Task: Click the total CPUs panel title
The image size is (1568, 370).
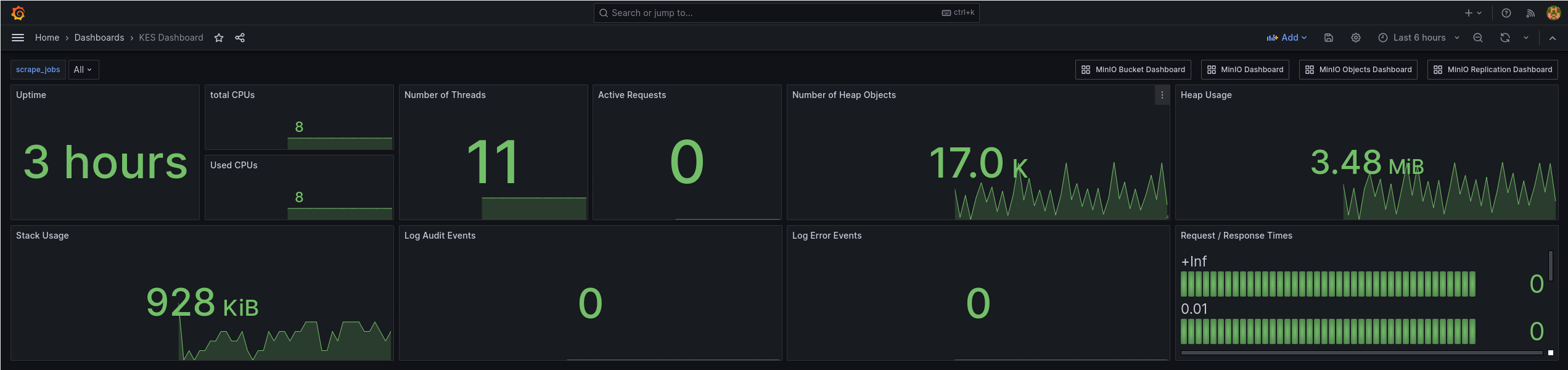Action: click(x=232, y=95)
